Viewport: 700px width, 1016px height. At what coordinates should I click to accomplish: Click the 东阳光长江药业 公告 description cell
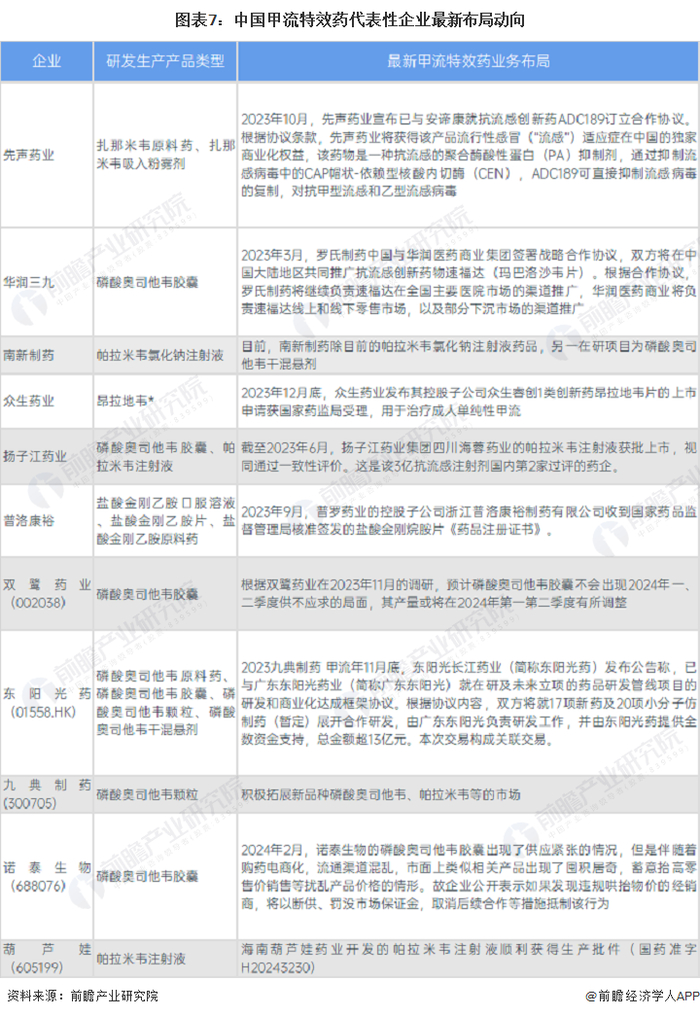click(468, 702)
